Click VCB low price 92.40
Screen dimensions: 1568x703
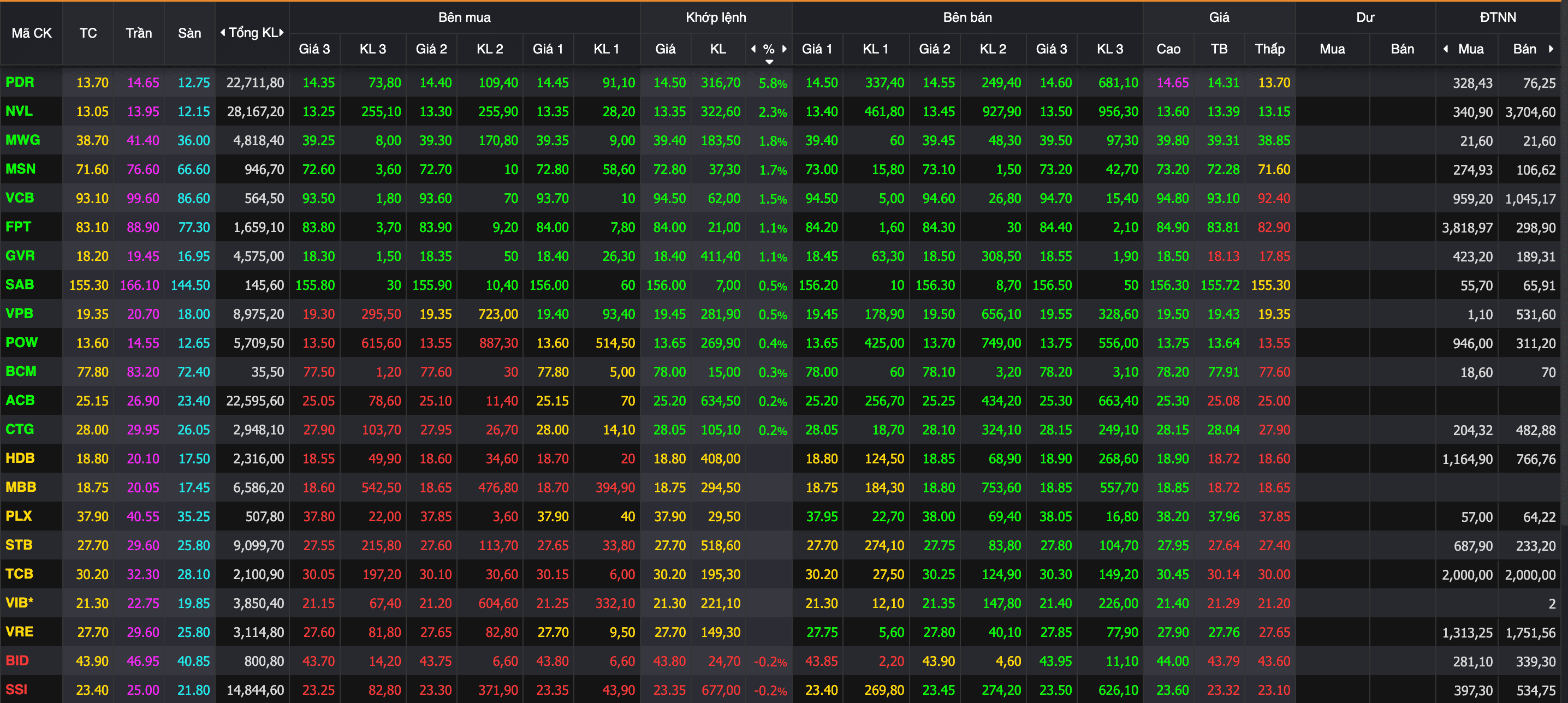(x=1274, y=198)
